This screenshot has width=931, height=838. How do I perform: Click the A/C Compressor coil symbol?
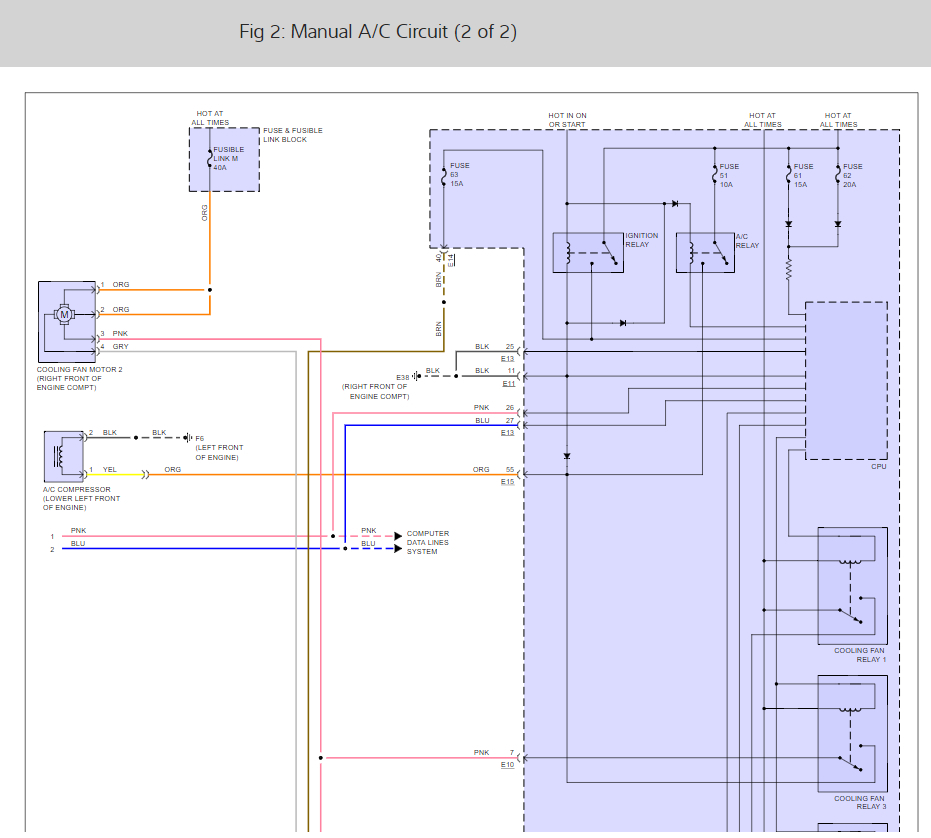click(x=58, y=456)
